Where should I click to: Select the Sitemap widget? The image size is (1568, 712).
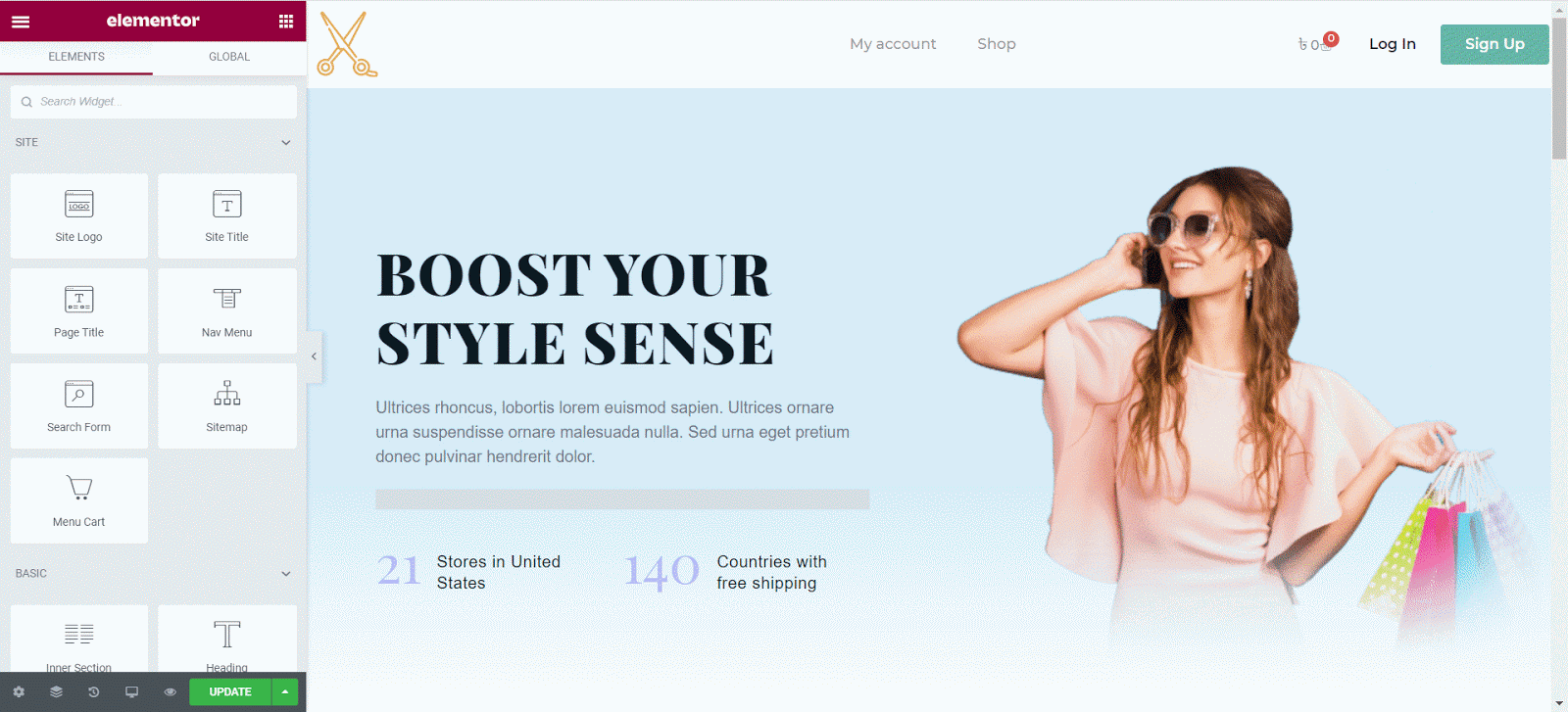point(227,406)
